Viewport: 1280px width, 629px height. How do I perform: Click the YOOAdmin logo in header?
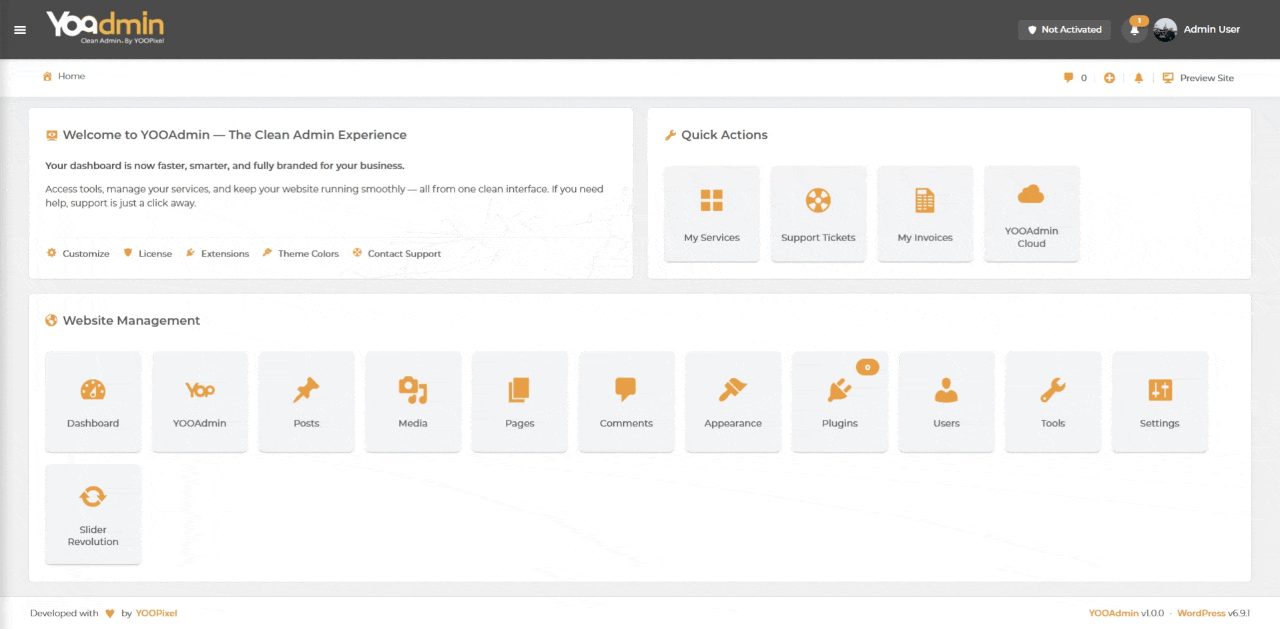[x=105, y=27]
